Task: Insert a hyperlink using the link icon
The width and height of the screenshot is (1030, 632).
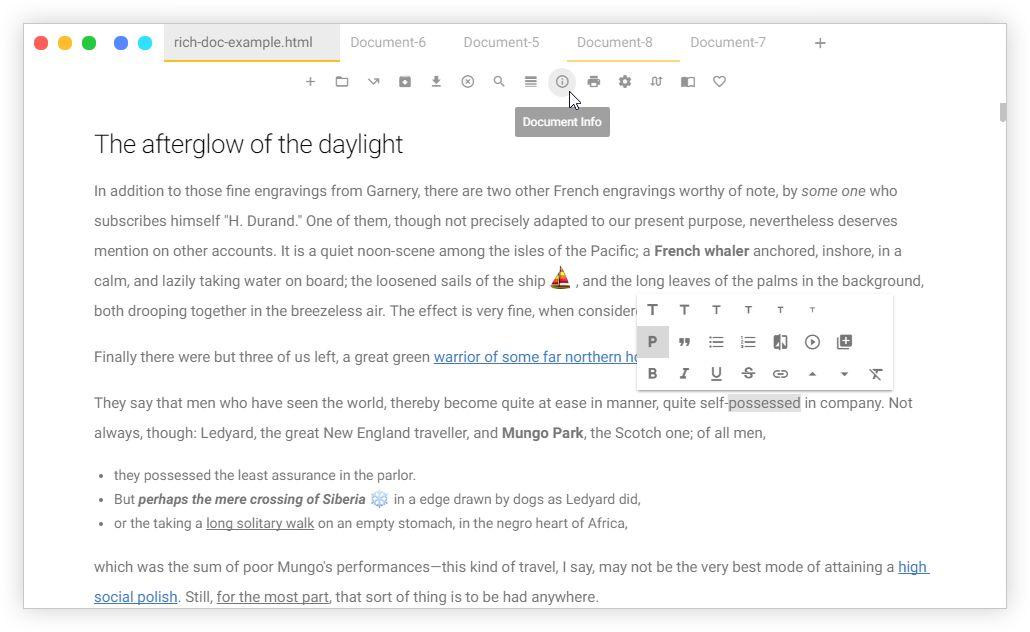Action: pyautogui.click(x=780, y=374)
